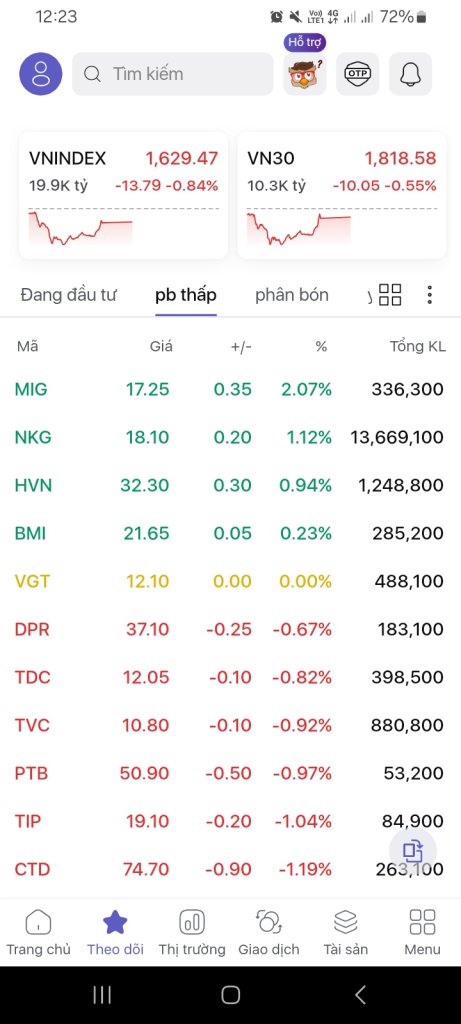
Task: Switch watchlist to grid view icon
Action: [x=390, y=295]
